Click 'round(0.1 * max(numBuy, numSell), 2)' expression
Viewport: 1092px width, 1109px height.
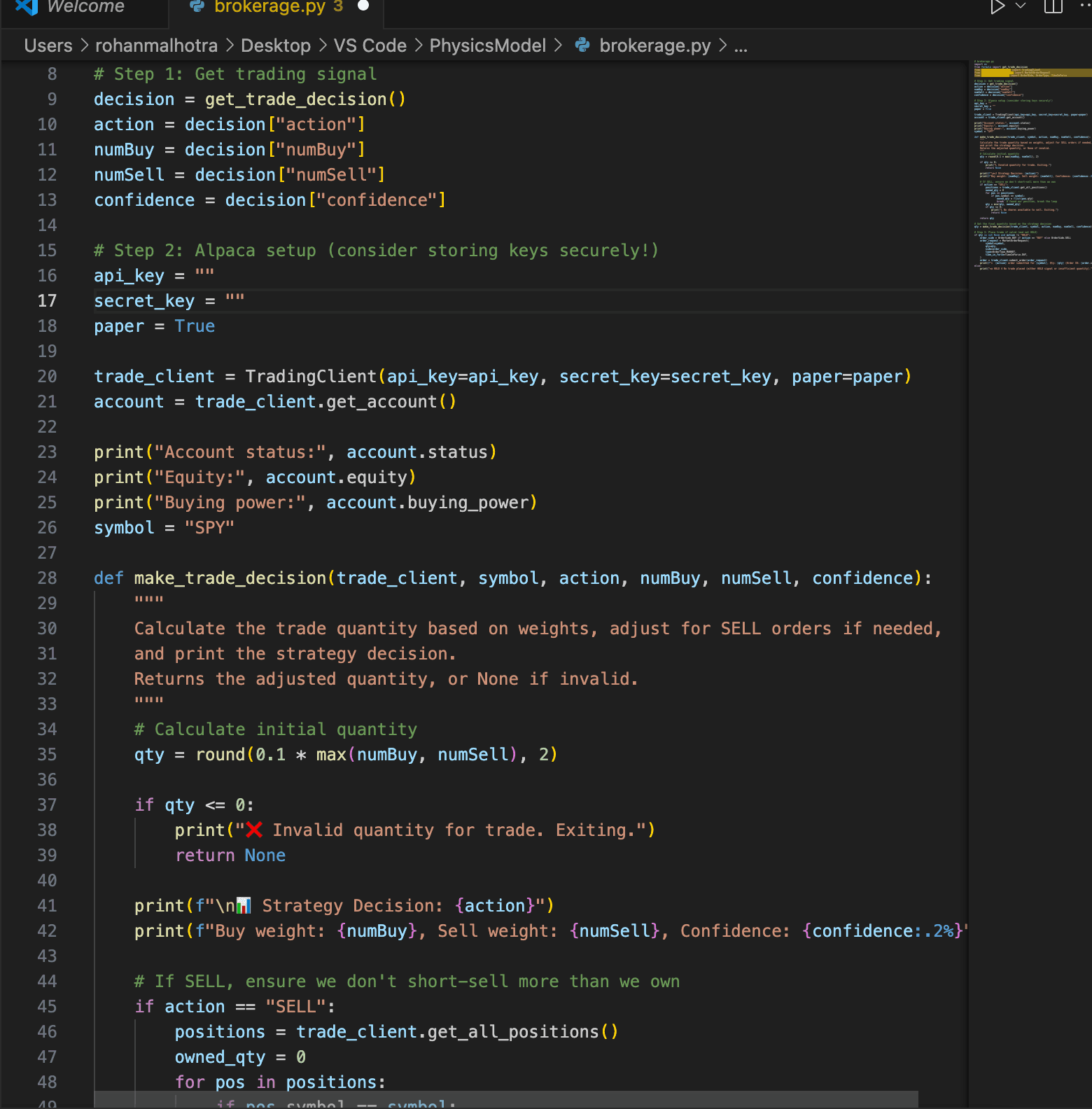[x=377, y=755]
